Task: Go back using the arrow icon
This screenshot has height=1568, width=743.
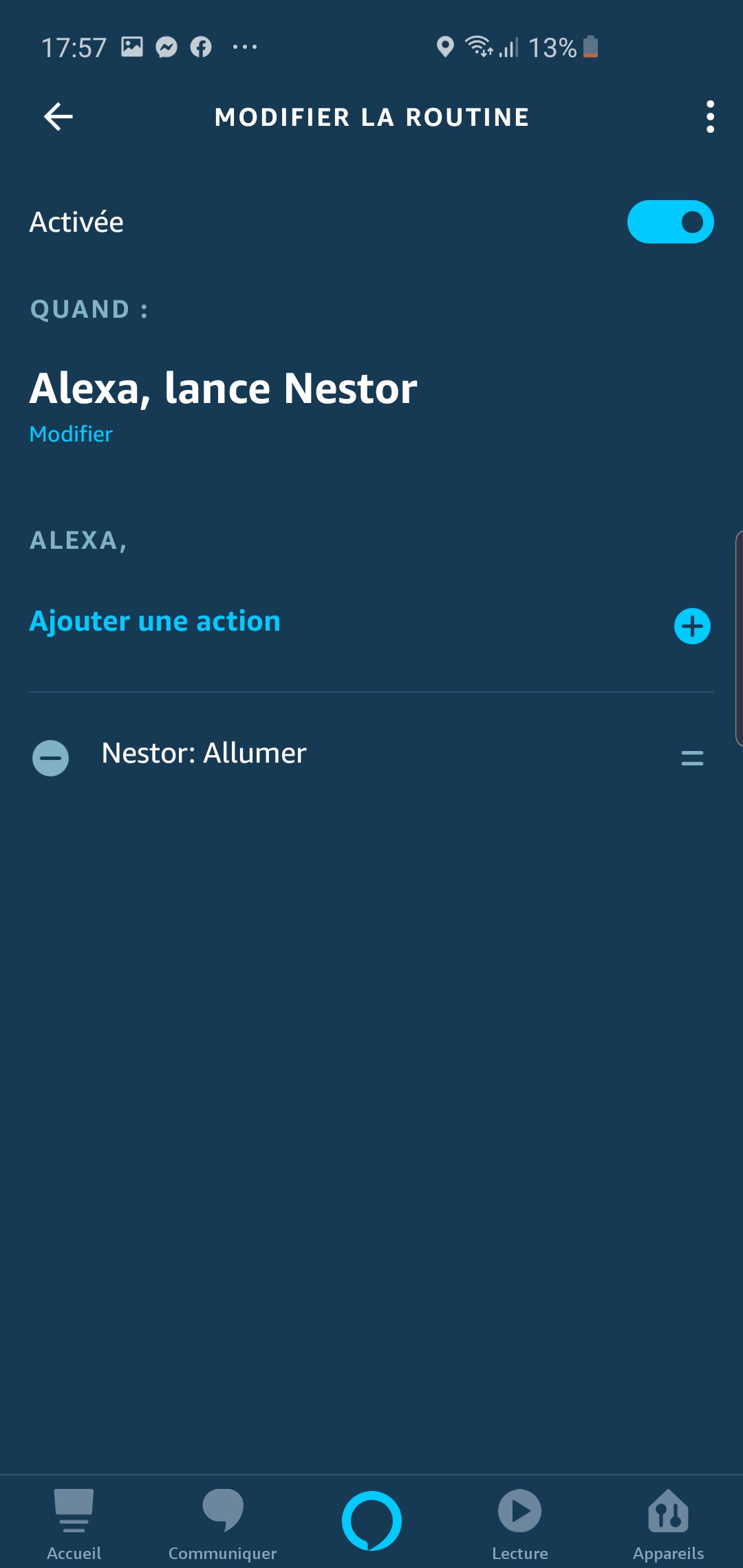Action: 58,117
